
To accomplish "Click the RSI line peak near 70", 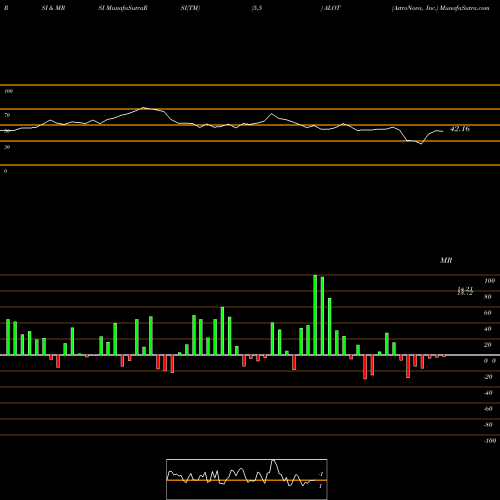I will coord(143,108).
